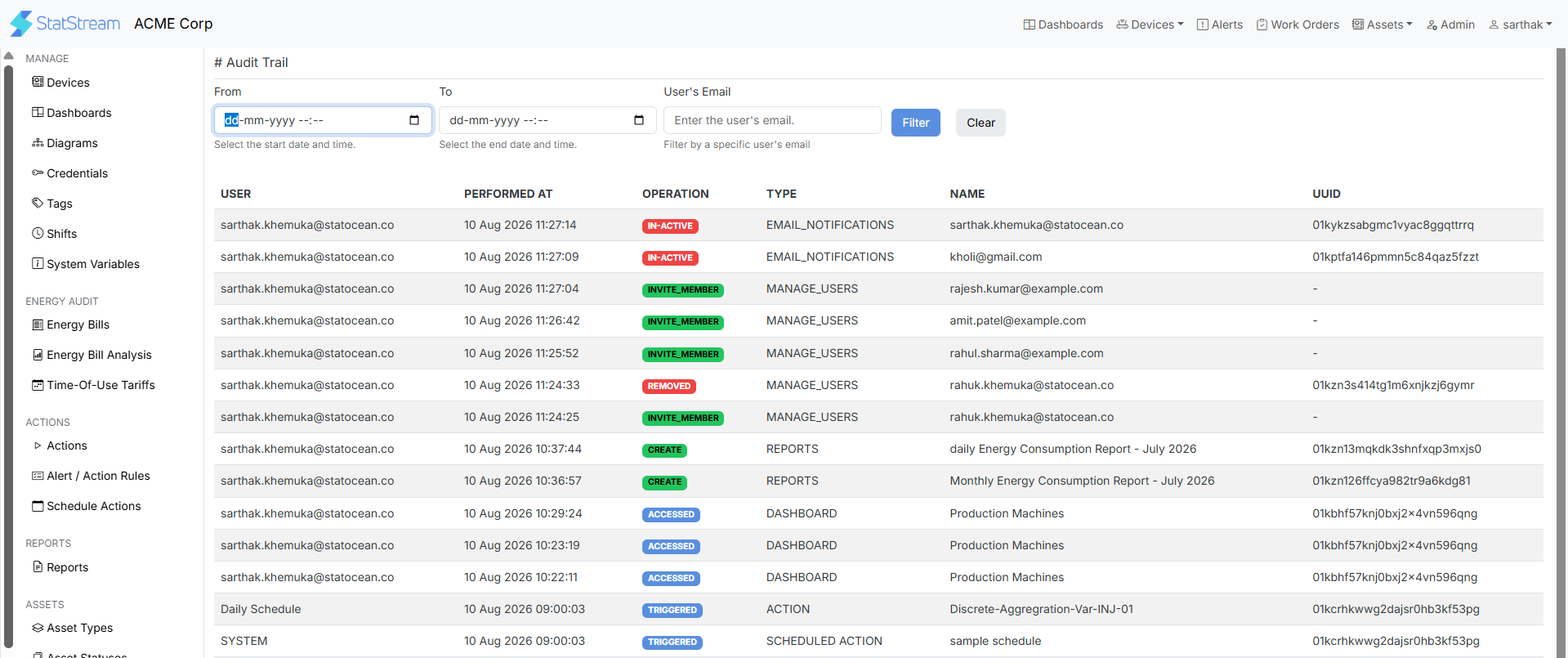Screen dimensions: 1568x658
Task: Click the SYSTEM user cell
Action: [244, 641]
